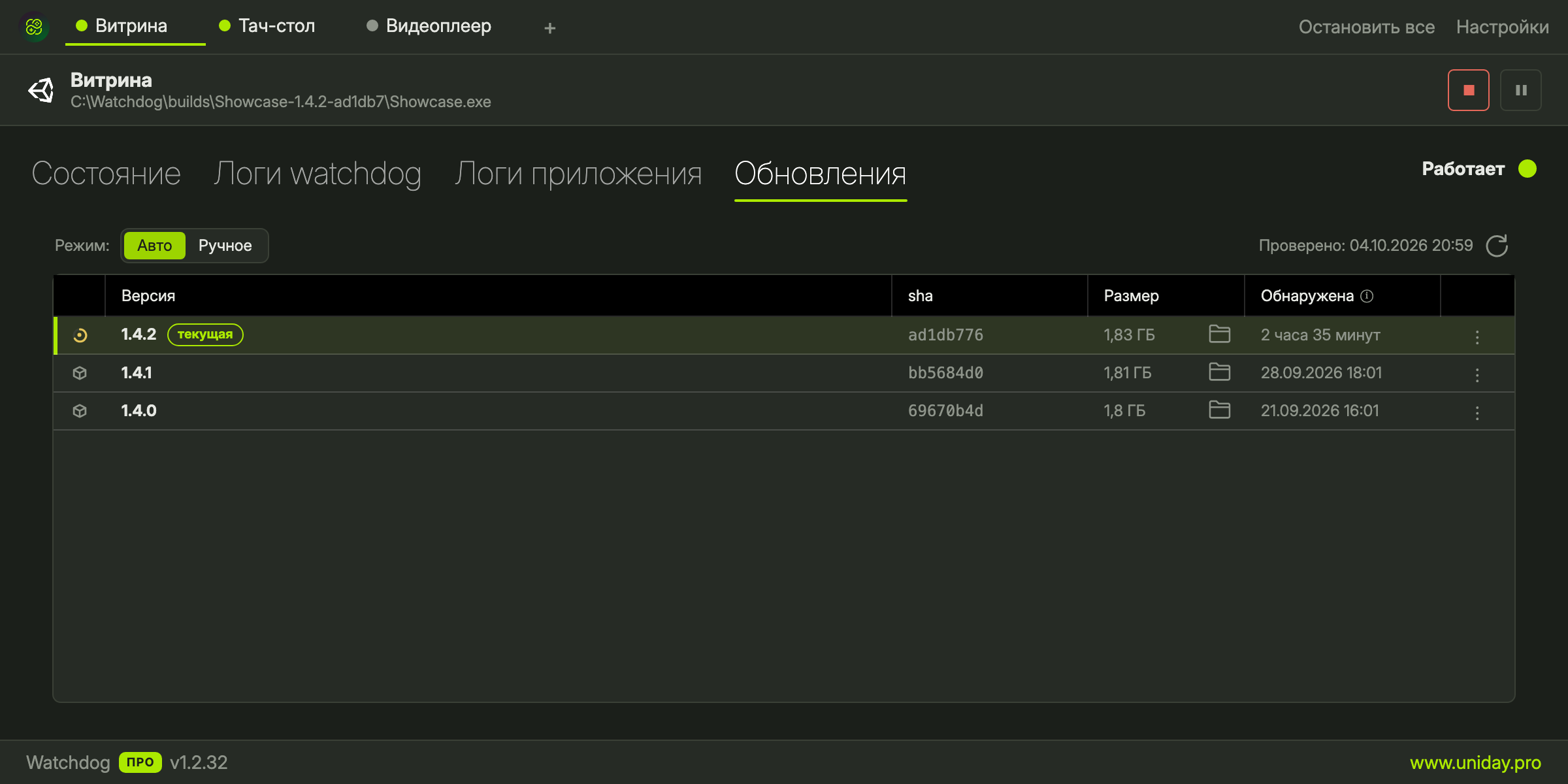The image size is (1568, 784).
Task: Select the Видеоплеер app tab
Action: tap(429, 26)
